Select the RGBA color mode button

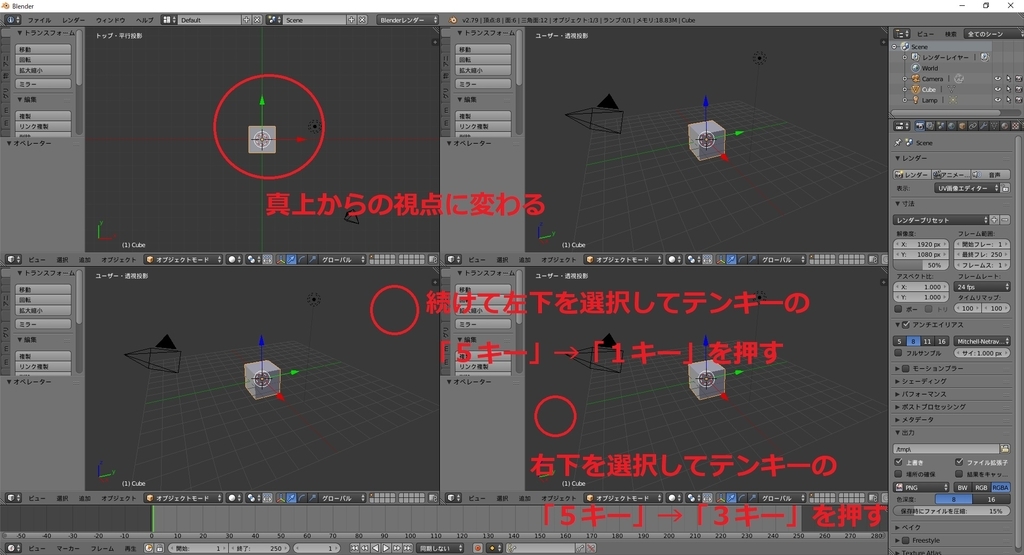tap(1000, 487)
